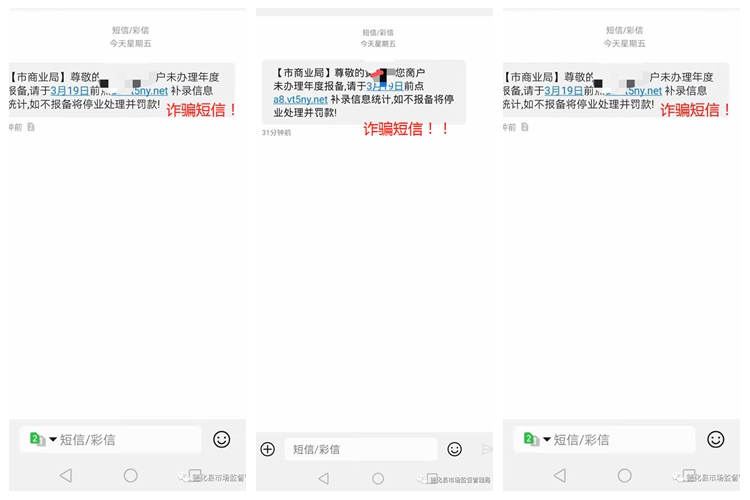Tap message status icon beside timestamp, right screenshot
Image resolution: width=750 pixels, height=500 pixels.
pyautogui.click(x=525, y=127)
